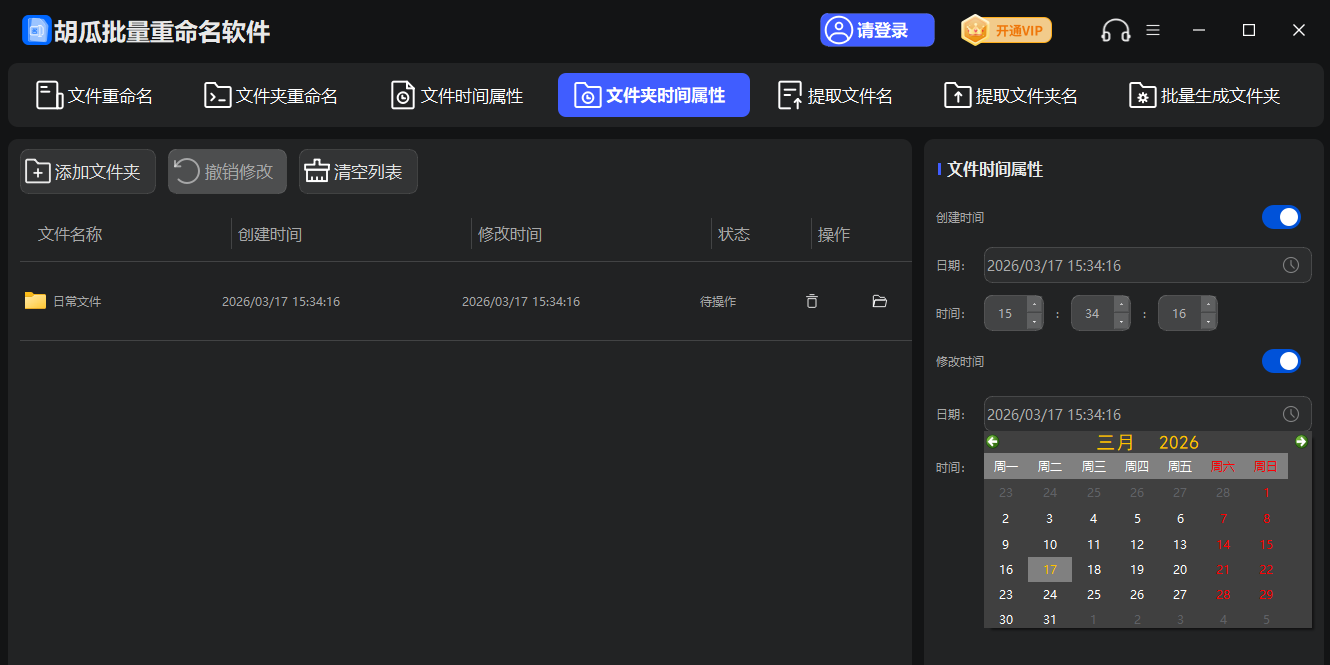Open 日常文件 folder via the folder icon
This screenshot has width=1330, height=665.
(x=879, y=301)
